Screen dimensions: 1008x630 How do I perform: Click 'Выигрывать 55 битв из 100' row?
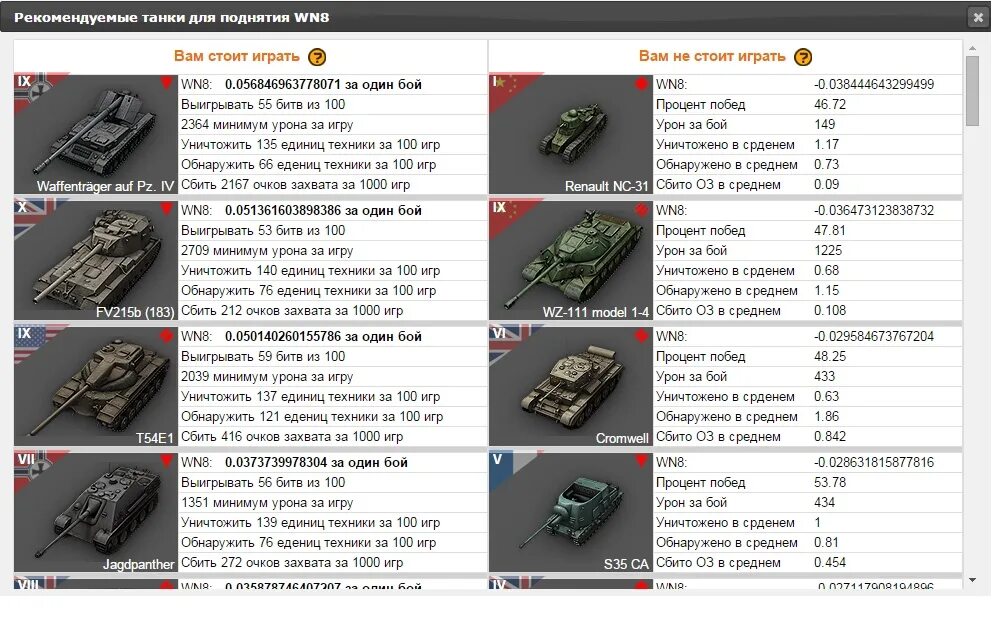[332, 105]
